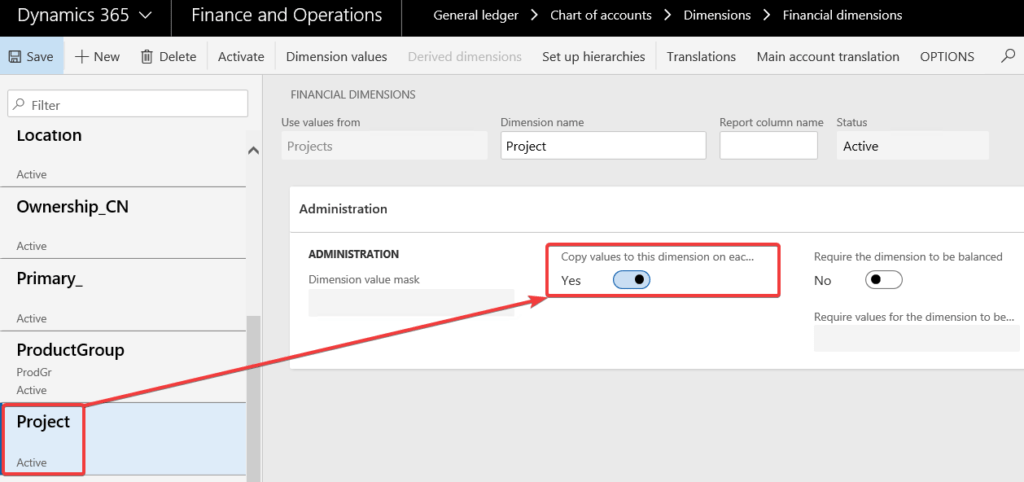Image resolution: width=1024 pixels, height=482 pixels.
Task: Click the list vertical scrollbar thumb
Action: click(x=253, y=398)
